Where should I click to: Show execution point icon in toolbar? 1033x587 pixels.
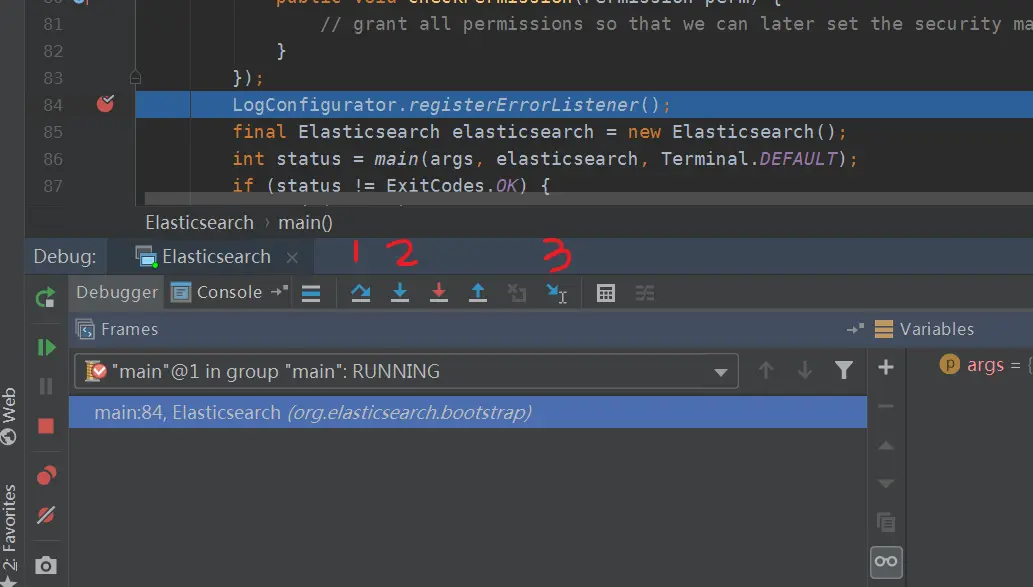311,293
